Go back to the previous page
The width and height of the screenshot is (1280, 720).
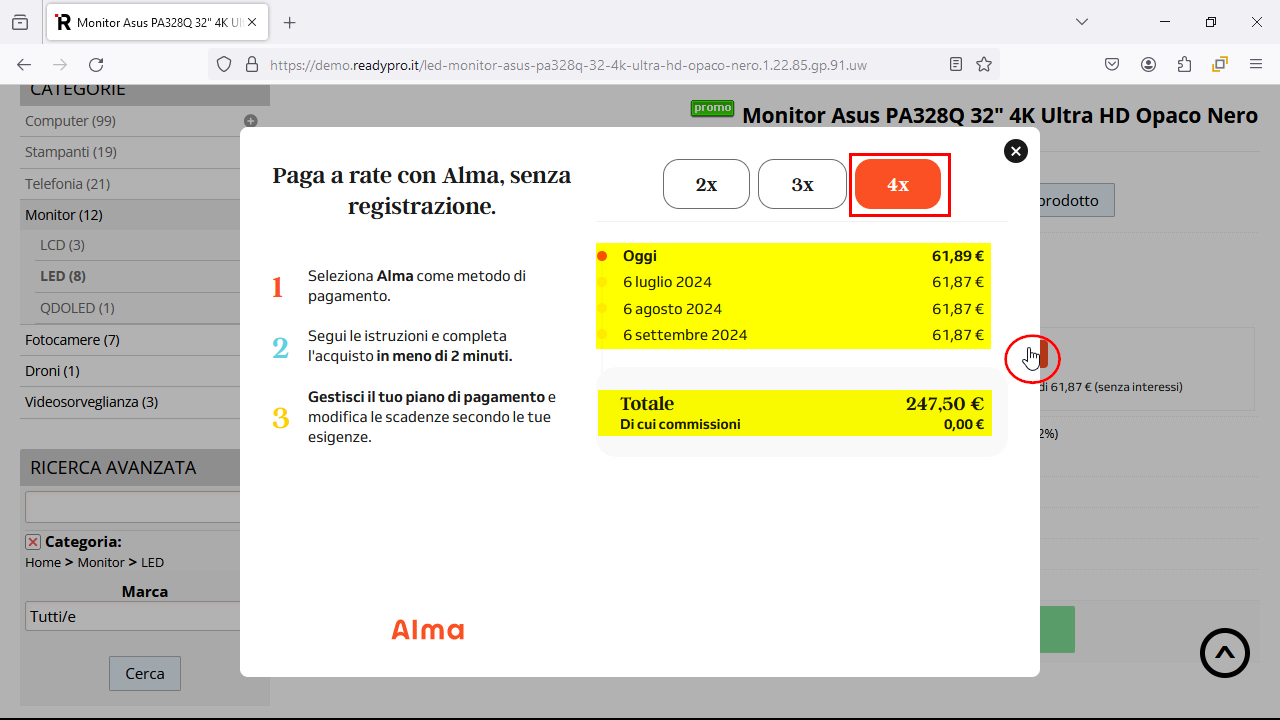point(24,64)
